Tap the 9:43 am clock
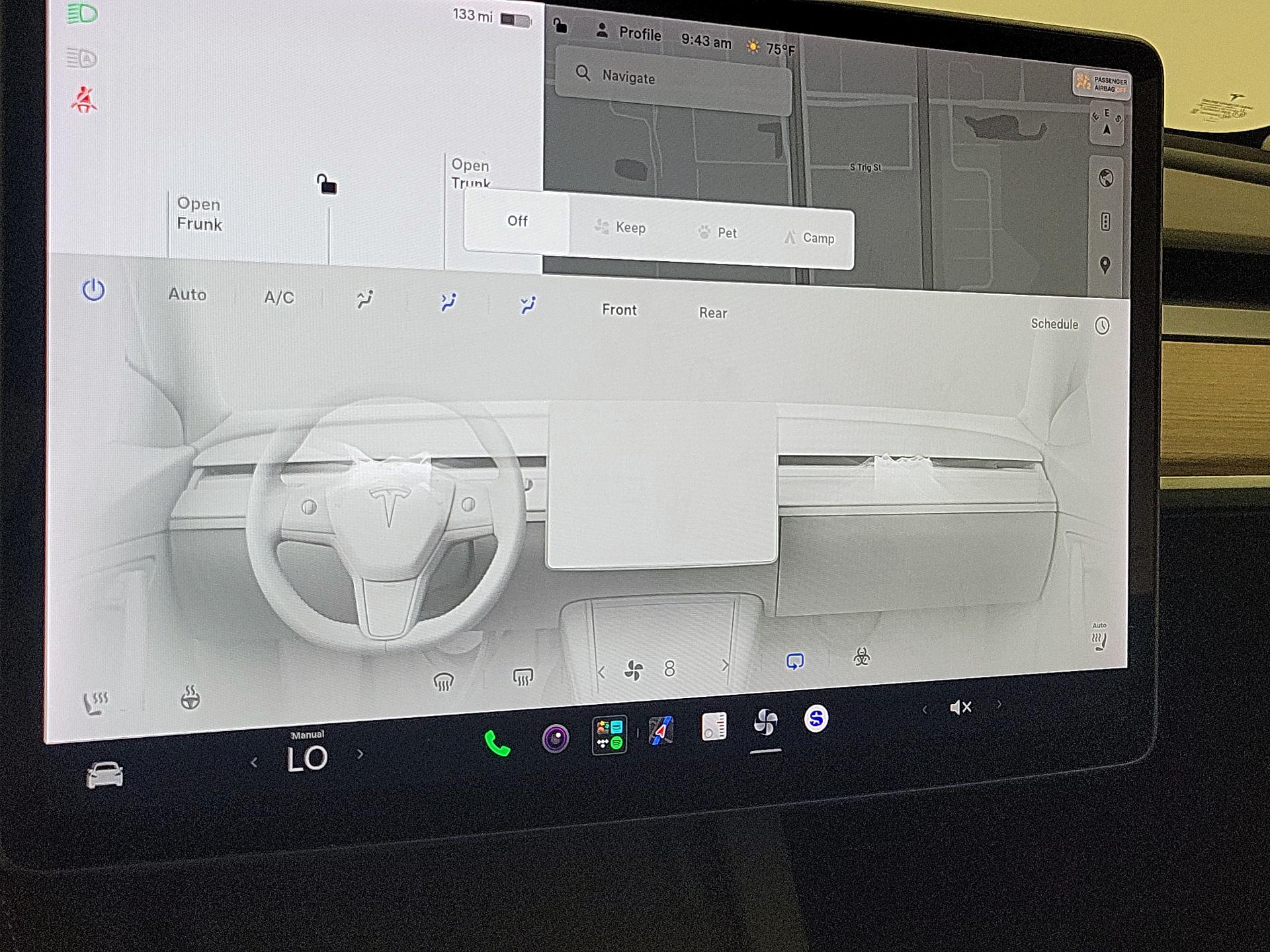Viewport: 1270px width, 952px height. [706, 41]
